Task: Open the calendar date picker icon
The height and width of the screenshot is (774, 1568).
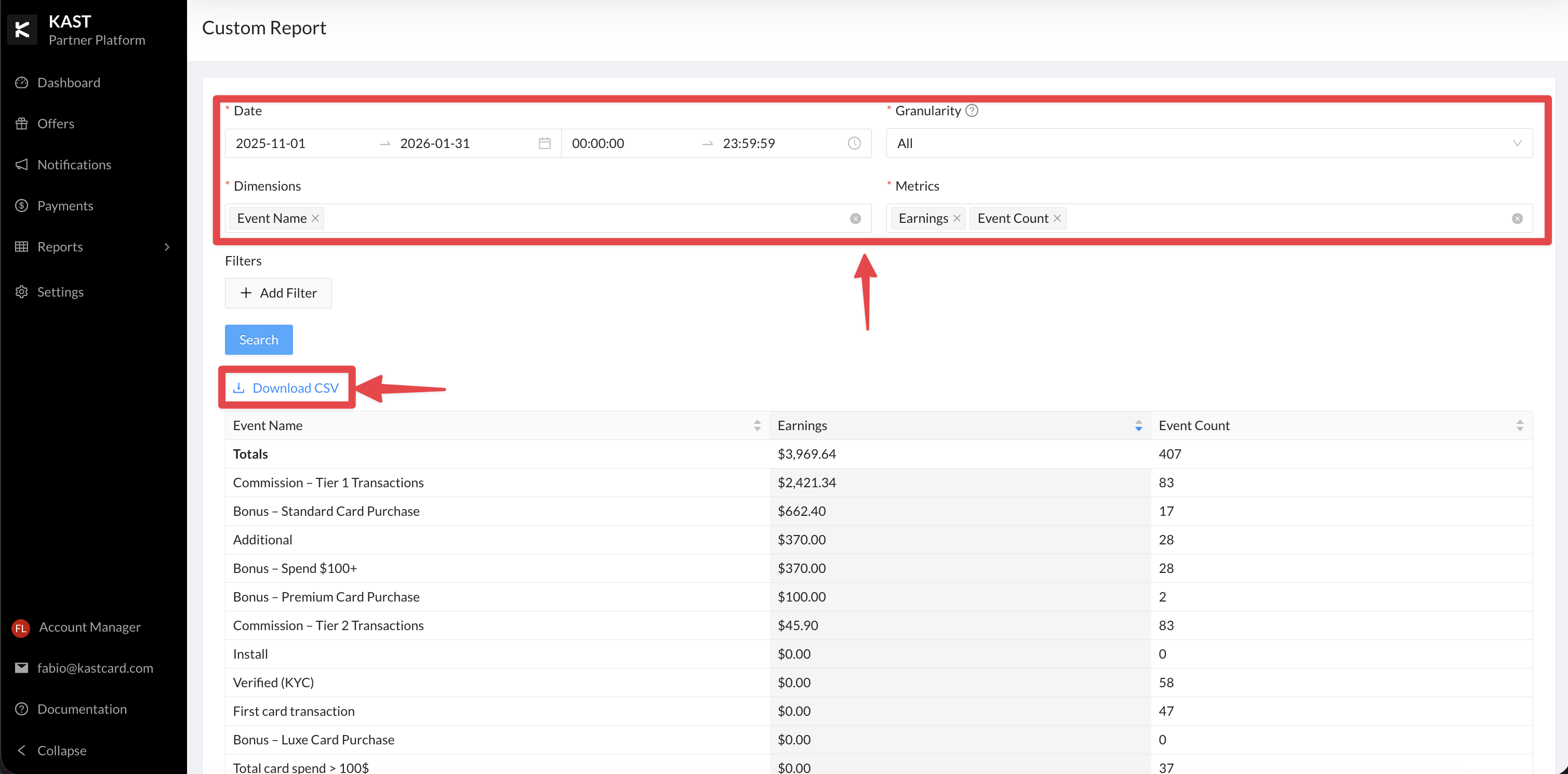Action: (x=544, y=143)
